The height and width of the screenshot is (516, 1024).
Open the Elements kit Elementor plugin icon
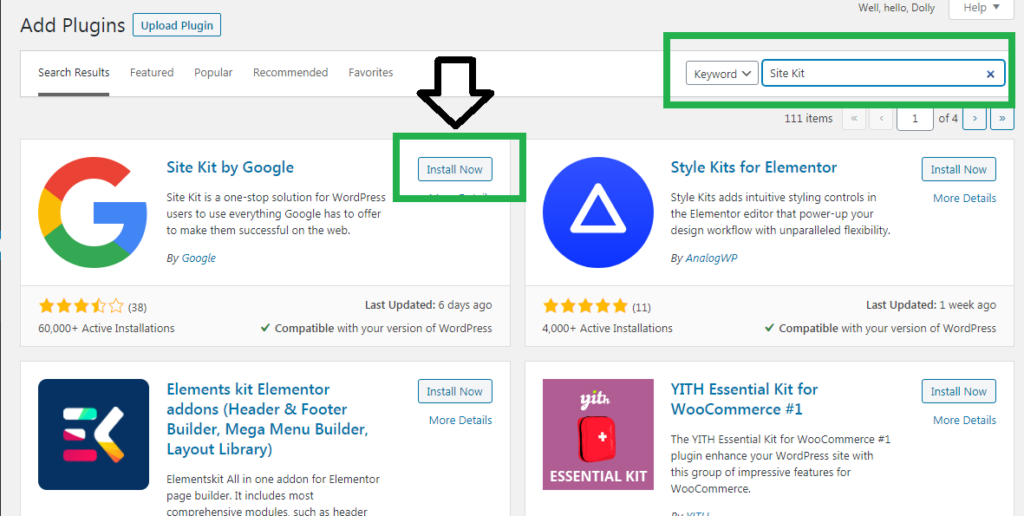pos(93,434)
